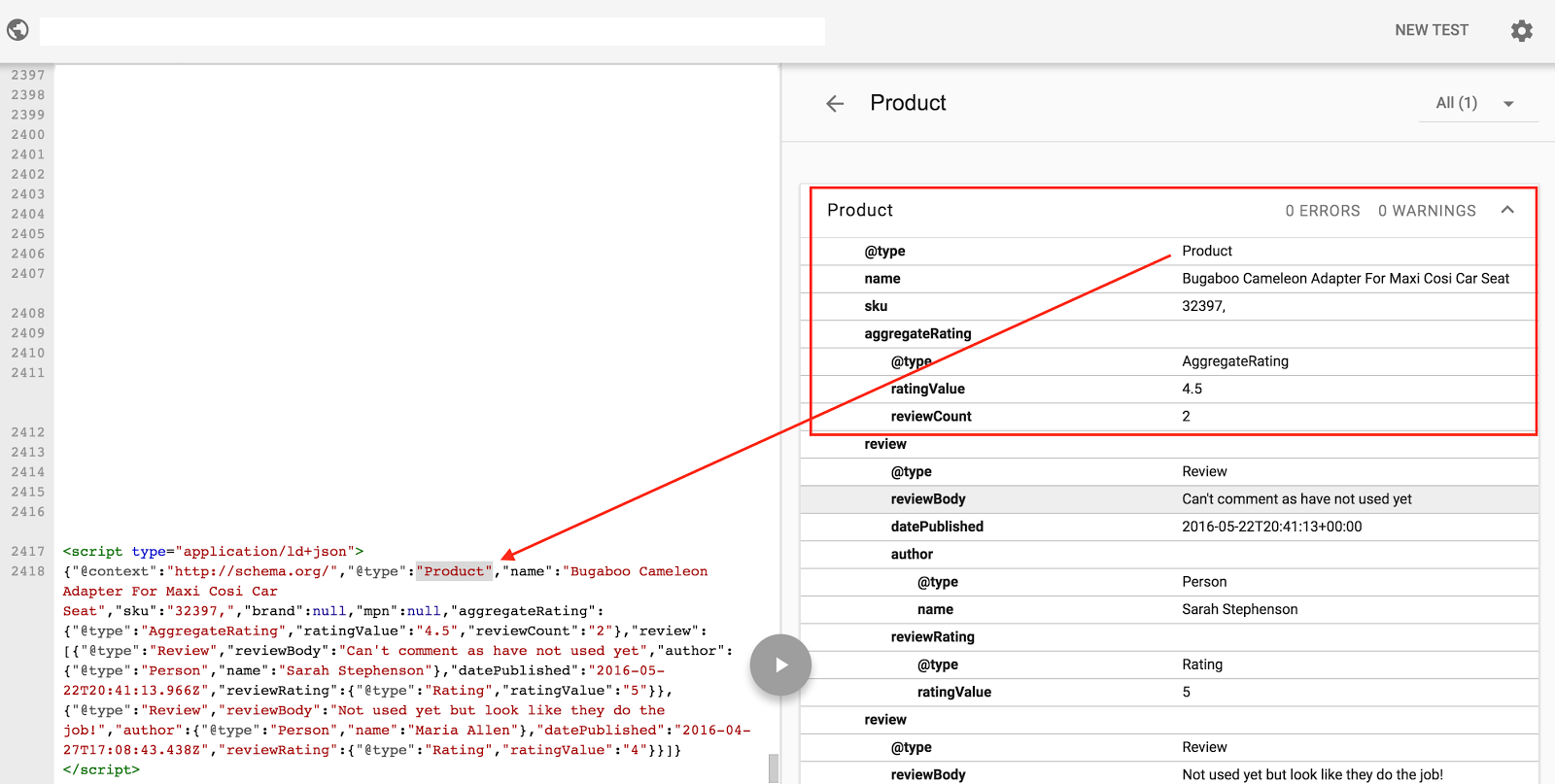Select the ratingValue 5 cell
This screenshot has height=784, width=1555.
1186,693
